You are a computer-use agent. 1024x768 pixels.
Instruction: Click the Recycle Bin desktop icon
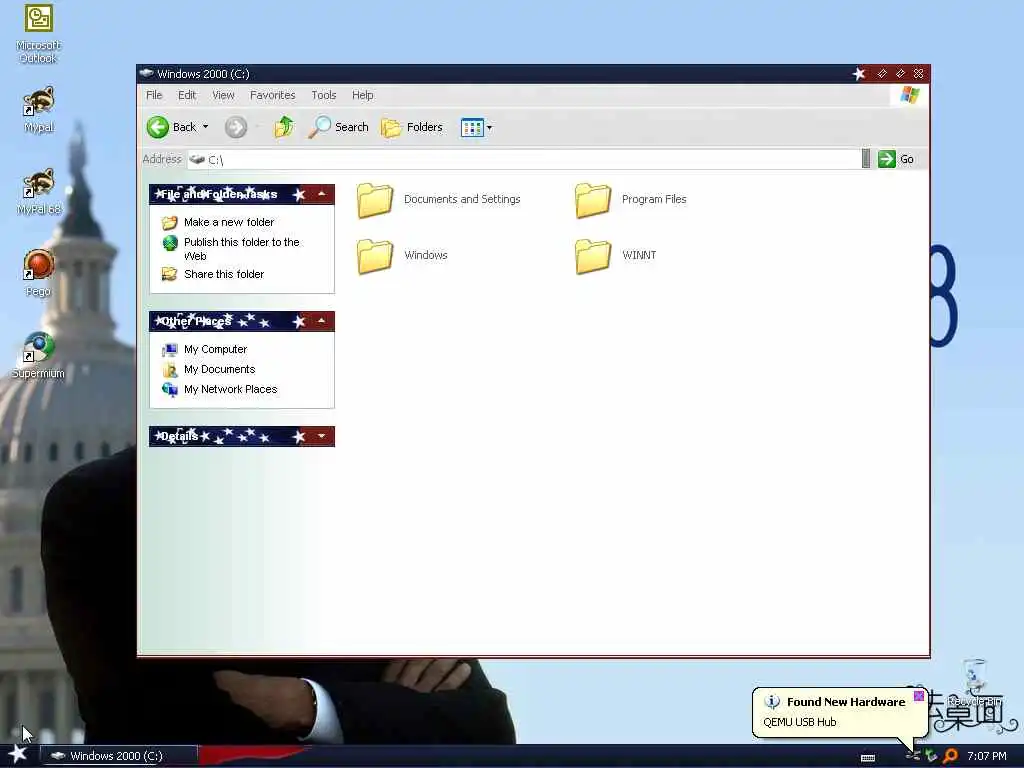pyautogui.click(x=975, y=682)
